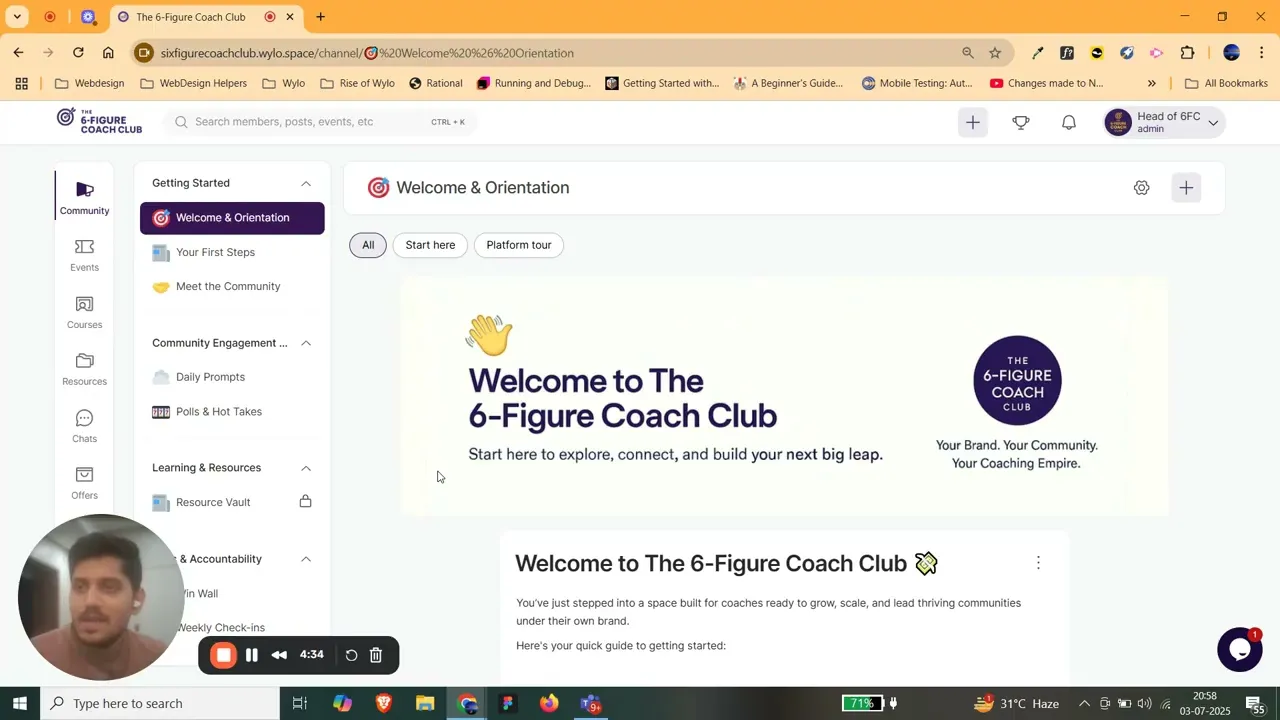Open File Explorer from taskbar

click(x=425, y=704)
